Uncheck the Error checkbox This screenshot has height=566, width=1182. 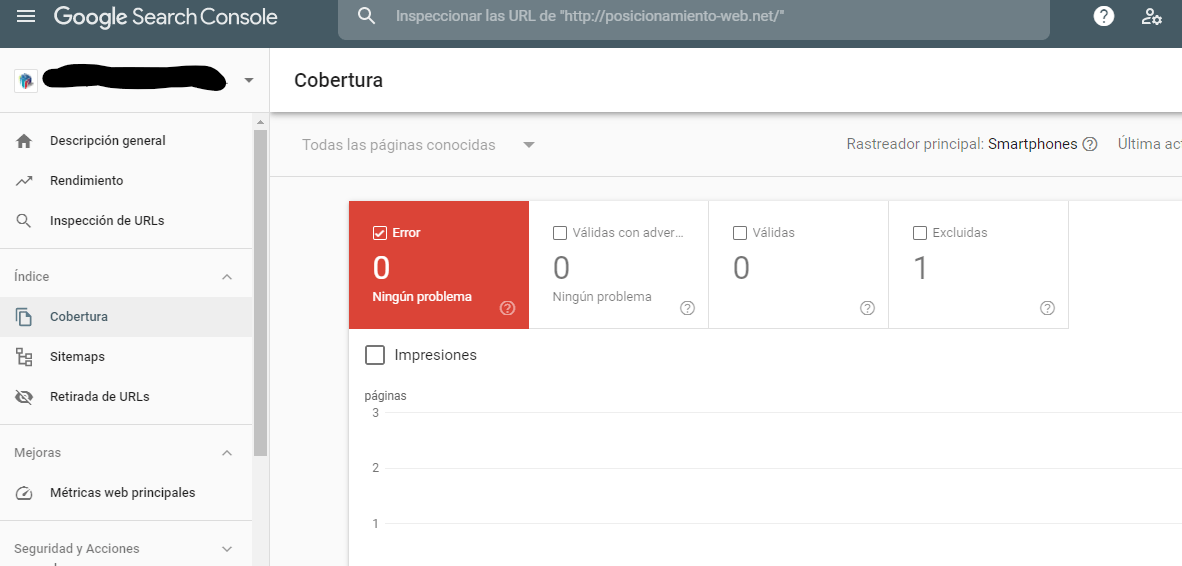click(380, 233)
